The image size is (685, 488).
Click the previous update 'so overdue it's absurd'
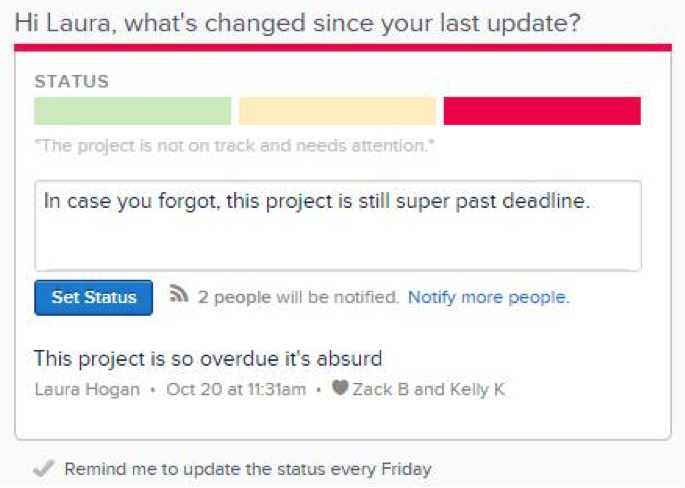pos(208,359)
